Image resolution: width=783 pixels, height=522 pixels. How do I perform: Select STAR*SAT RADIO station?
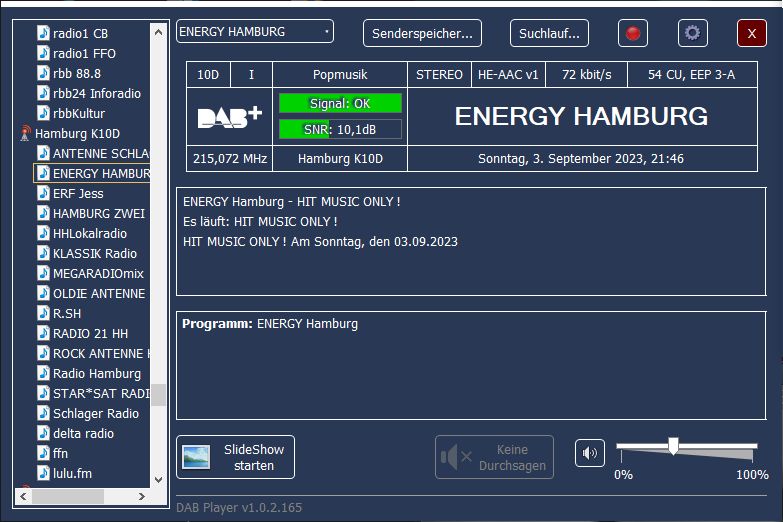pyautogui.click(x=101, y=393)
